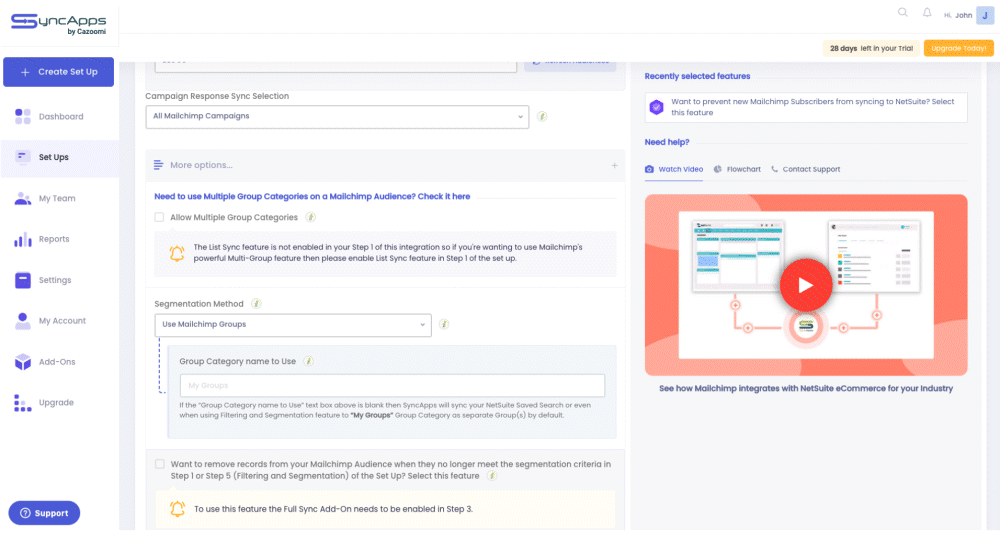
Task: Click the Contact Support phone icon
Action: pos(774,169)
